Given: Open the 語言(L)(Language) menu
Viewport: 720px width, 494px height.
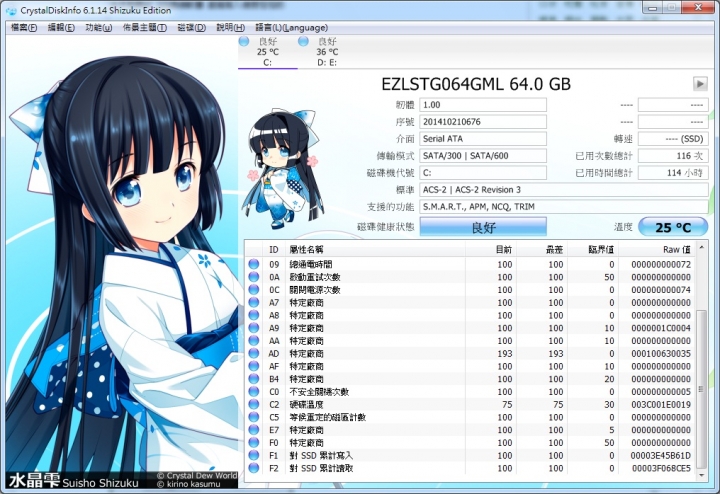Looking at the screenshot, I should pyautogui.click(x=292, y=28).
